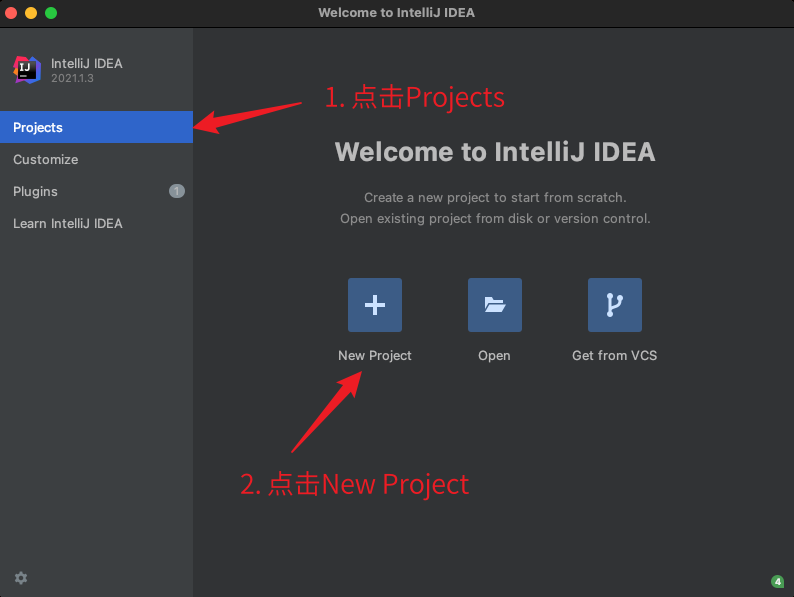Image resolution: width=794 pixels, height=597 pixels.
Task: Click the window title bar text
Action: pos(396,13)
